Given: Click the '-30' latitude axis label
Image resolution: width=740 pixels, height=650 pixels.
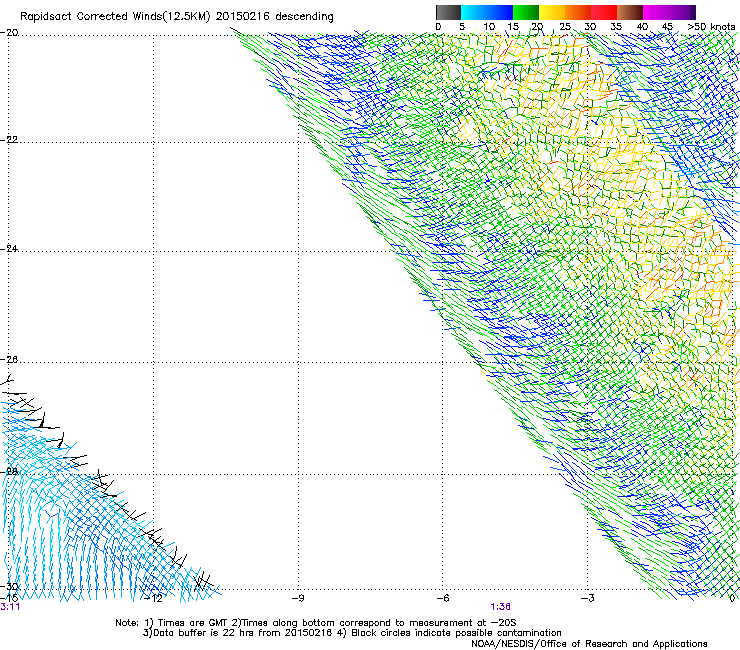Looking at the screenshot, I should pyautogui.click(x=9, y=587).
